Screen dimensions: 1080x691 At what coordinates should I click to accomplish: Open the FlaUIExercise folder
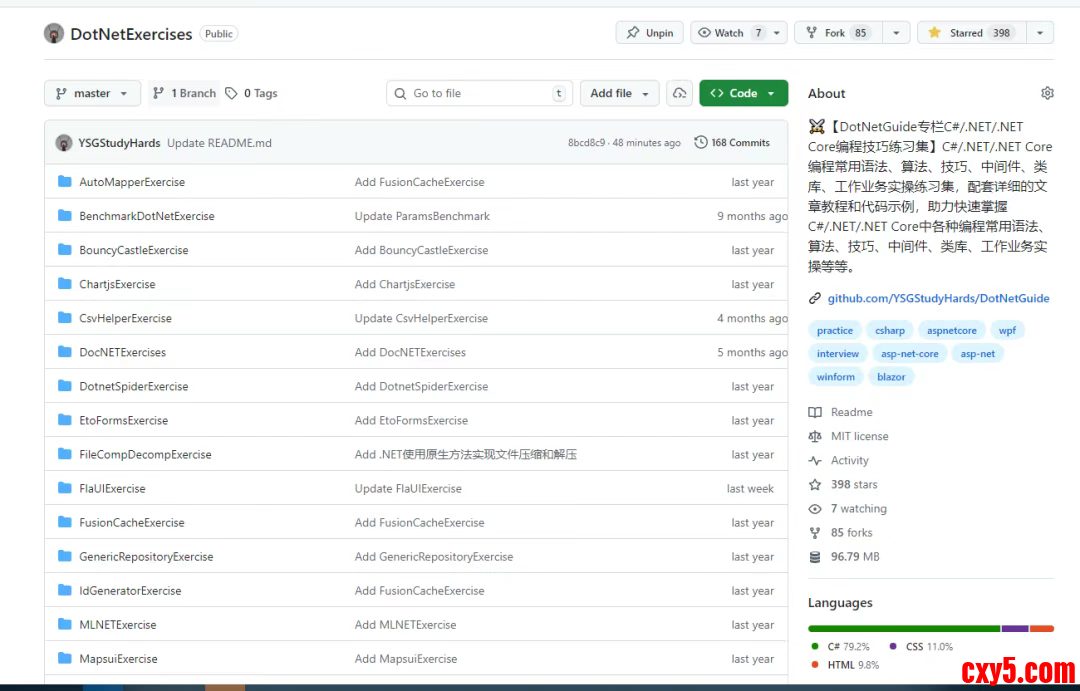pyautogui.click(x=112, y=488)
